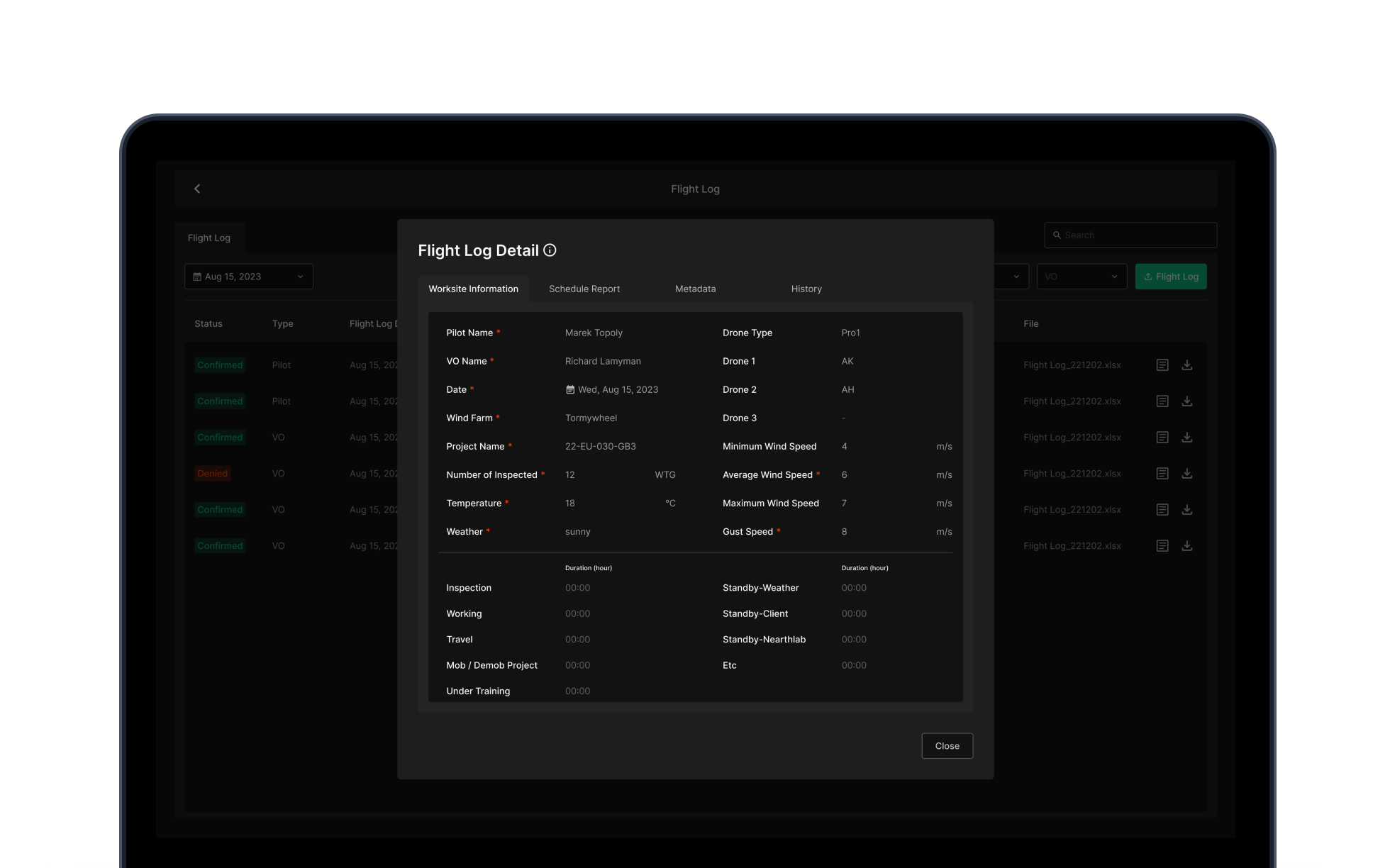
Task: Expand the dropdown left of the VO filter
Action: tap(1018, 277)
